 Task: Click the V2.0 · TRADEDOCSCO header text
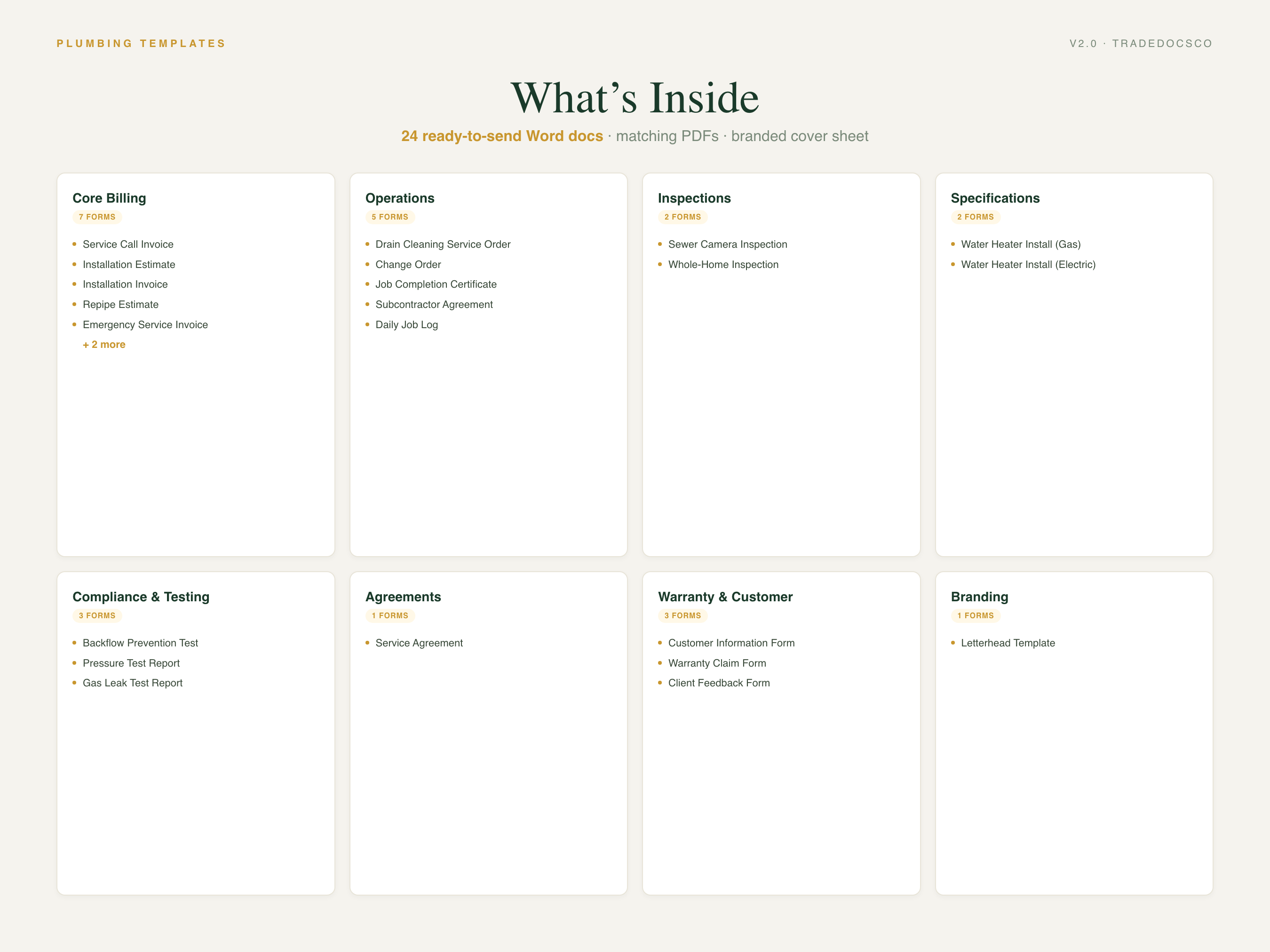1141,44
